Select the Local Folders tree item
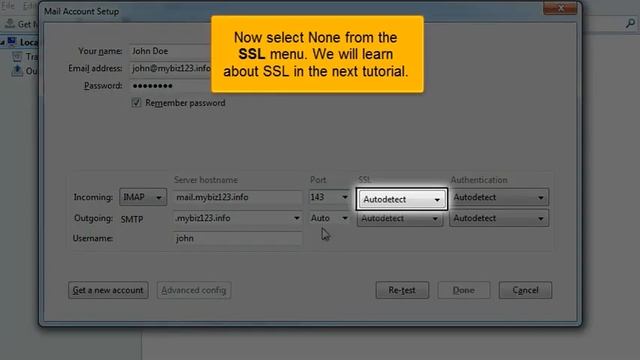 coord(24,42)
